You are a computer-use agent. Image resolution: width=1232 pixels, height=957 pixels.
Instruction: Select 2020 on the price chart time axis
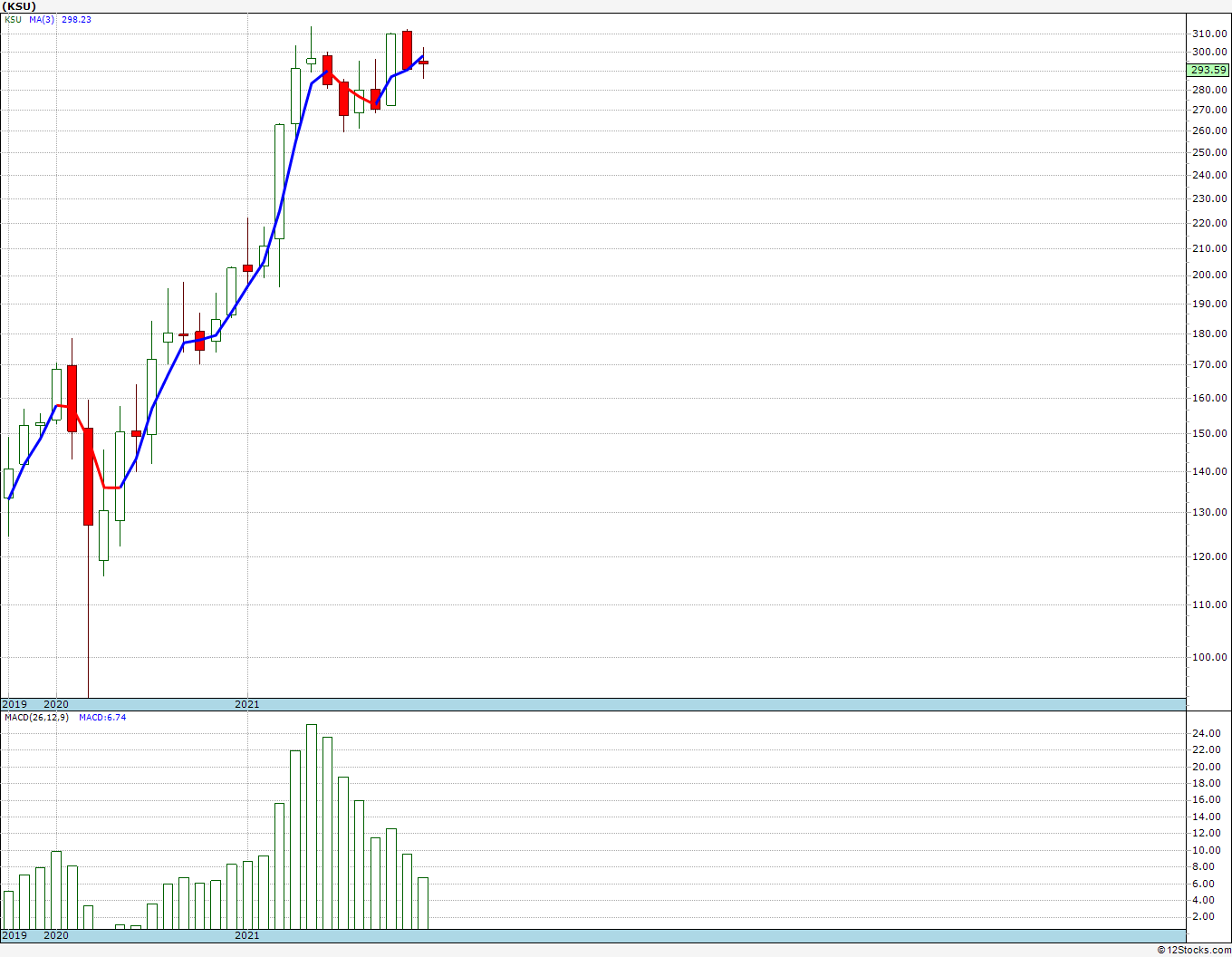tap(56, 704)
